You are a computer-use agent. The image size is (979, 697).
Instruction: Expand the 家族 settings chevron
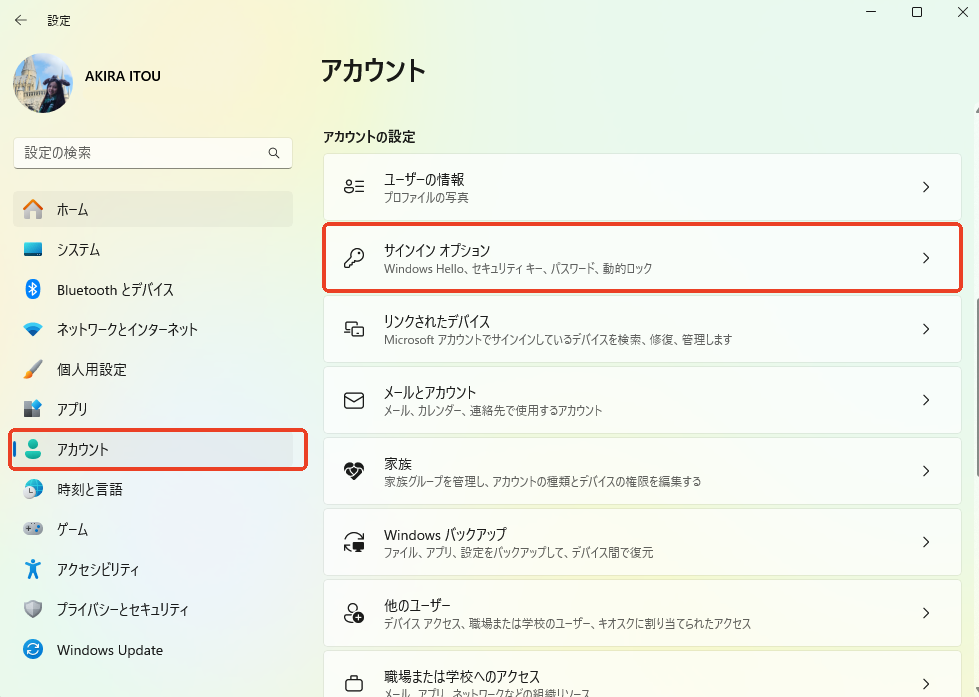pyautogui.click(x=925, y=470)
